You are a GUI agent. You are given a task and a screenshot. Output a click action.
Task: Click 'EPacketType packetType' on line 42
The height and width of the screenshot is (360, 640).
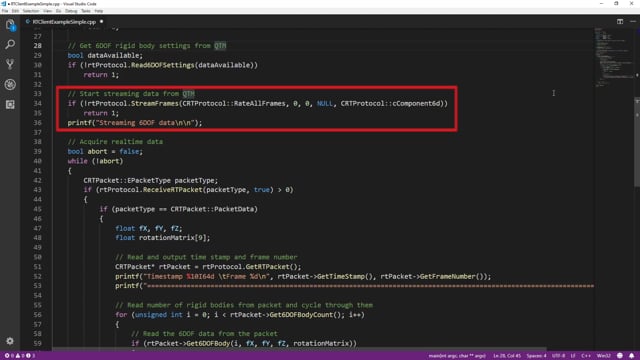coord(171,180)
